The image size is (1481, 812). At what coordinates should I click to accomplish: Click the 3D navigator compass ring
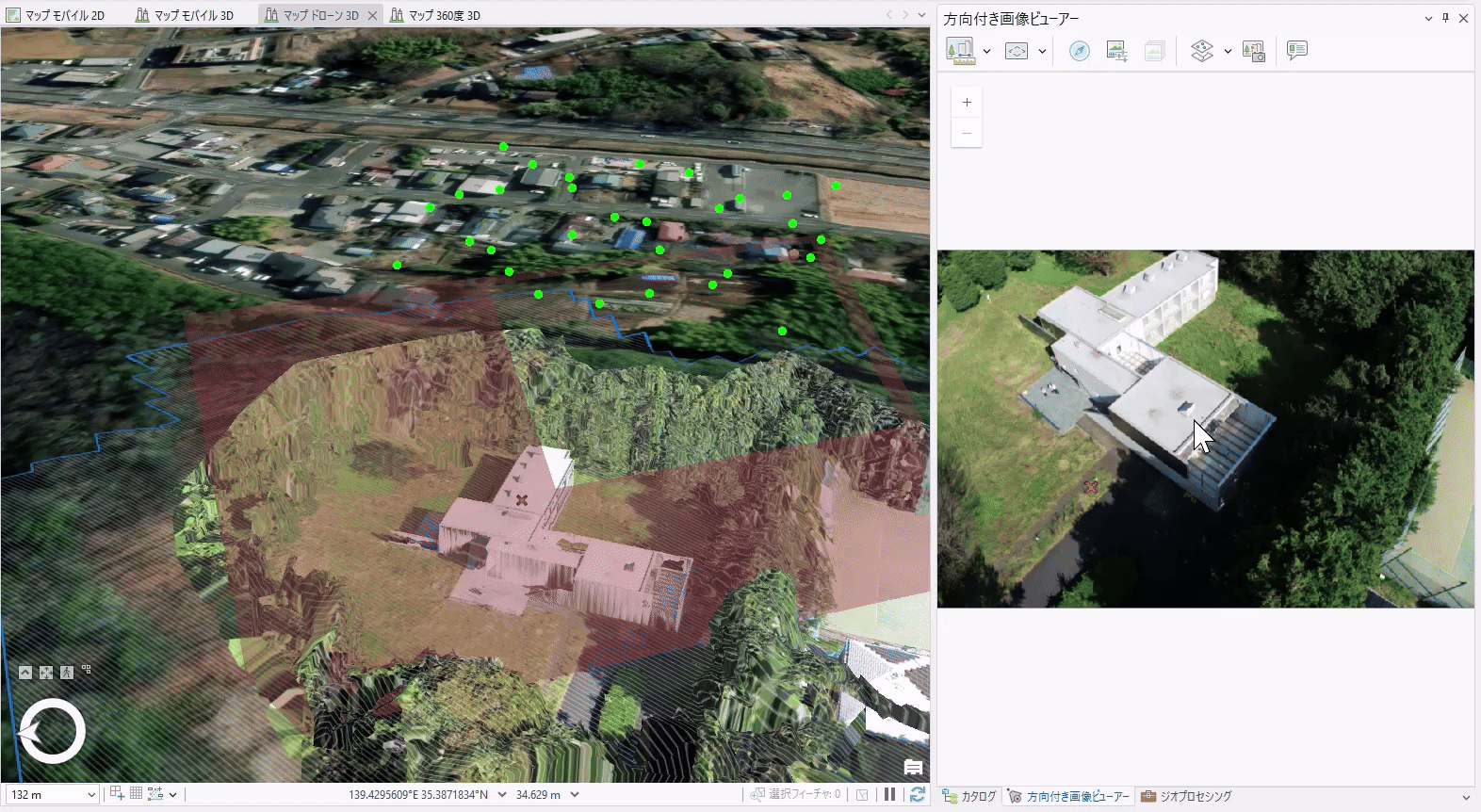53,731
